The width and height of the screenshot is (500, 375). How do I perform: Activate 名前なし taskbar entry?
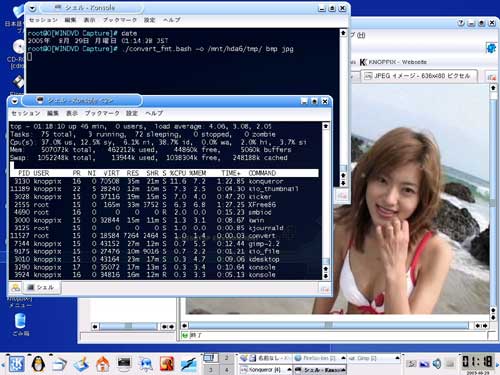coord(266,358)
